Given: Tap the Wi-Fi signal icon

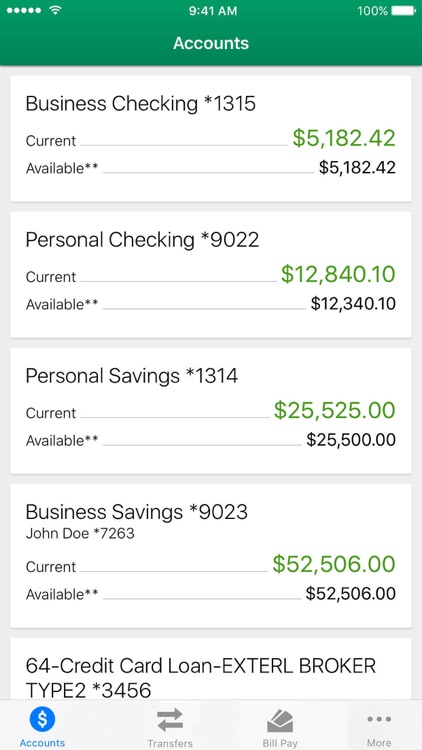Looking at the screenshot, I should pyautogui.click(x=55, y=11).
